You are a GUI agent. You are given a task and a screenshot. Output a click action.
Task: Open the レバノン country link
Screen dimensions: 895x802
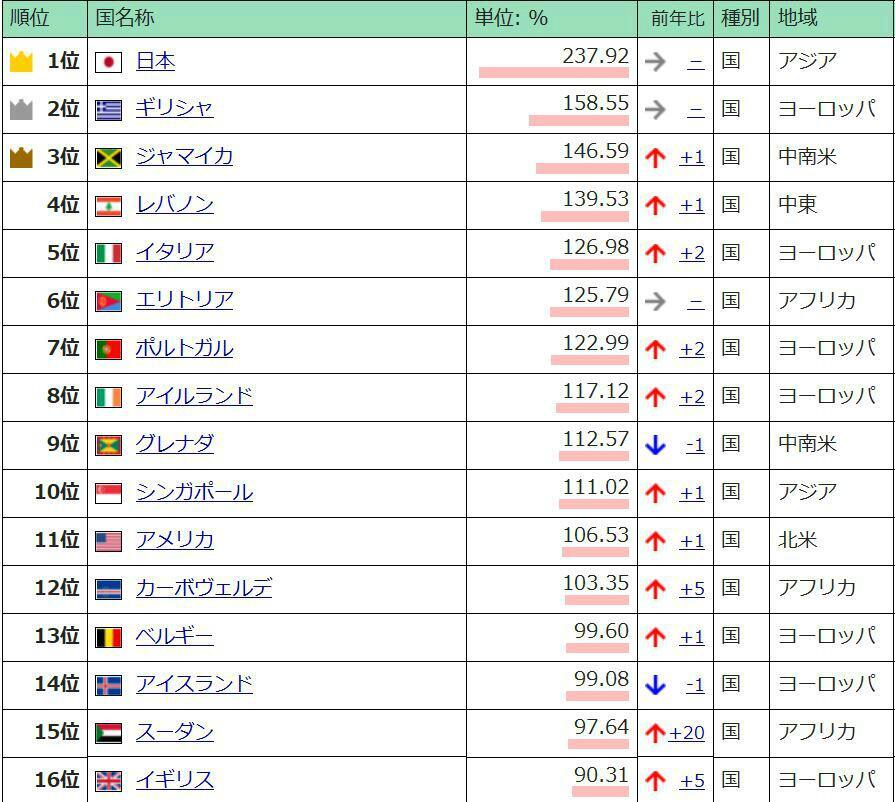pos(175,205)
